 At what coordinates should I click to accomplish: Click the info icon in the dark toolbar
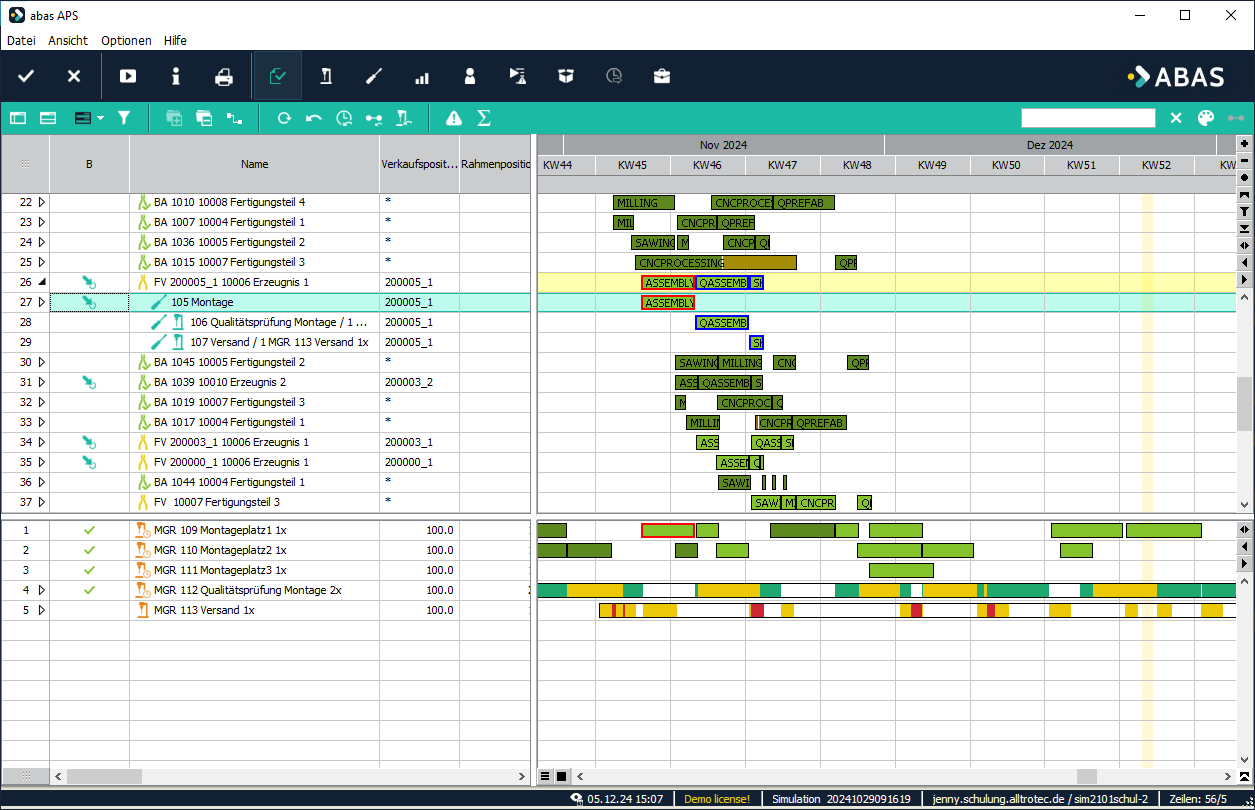coord(176,77)
